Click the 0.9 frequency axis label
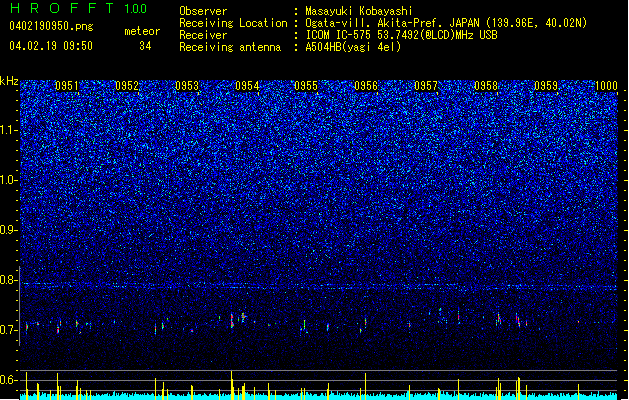The width and height of the screenshot is (629, 400). pos(9,230)
